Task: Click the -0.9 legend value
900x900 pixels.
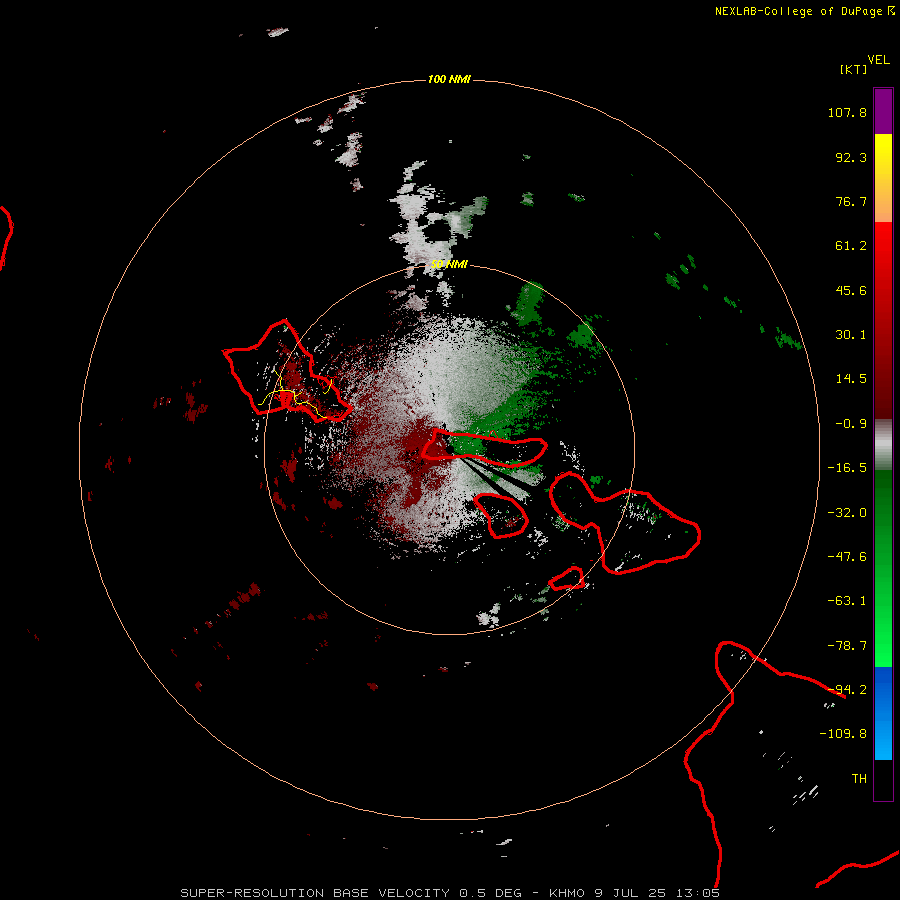Action: point(851,424)
